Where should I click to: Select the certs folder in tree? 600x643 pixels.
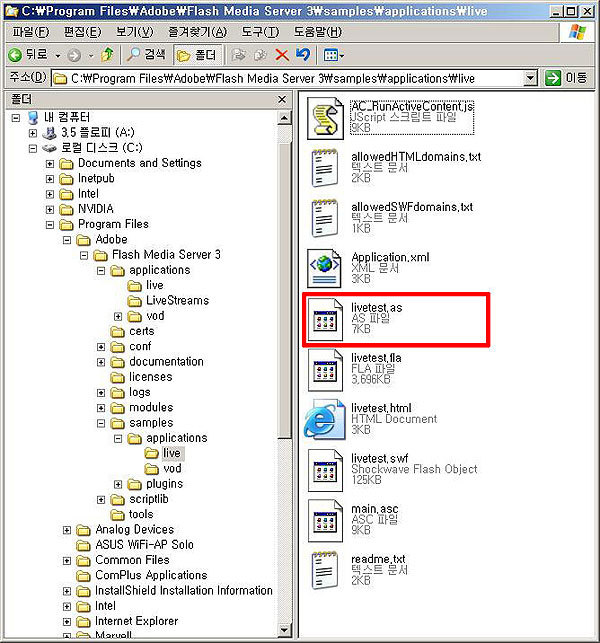pos(132,331)
